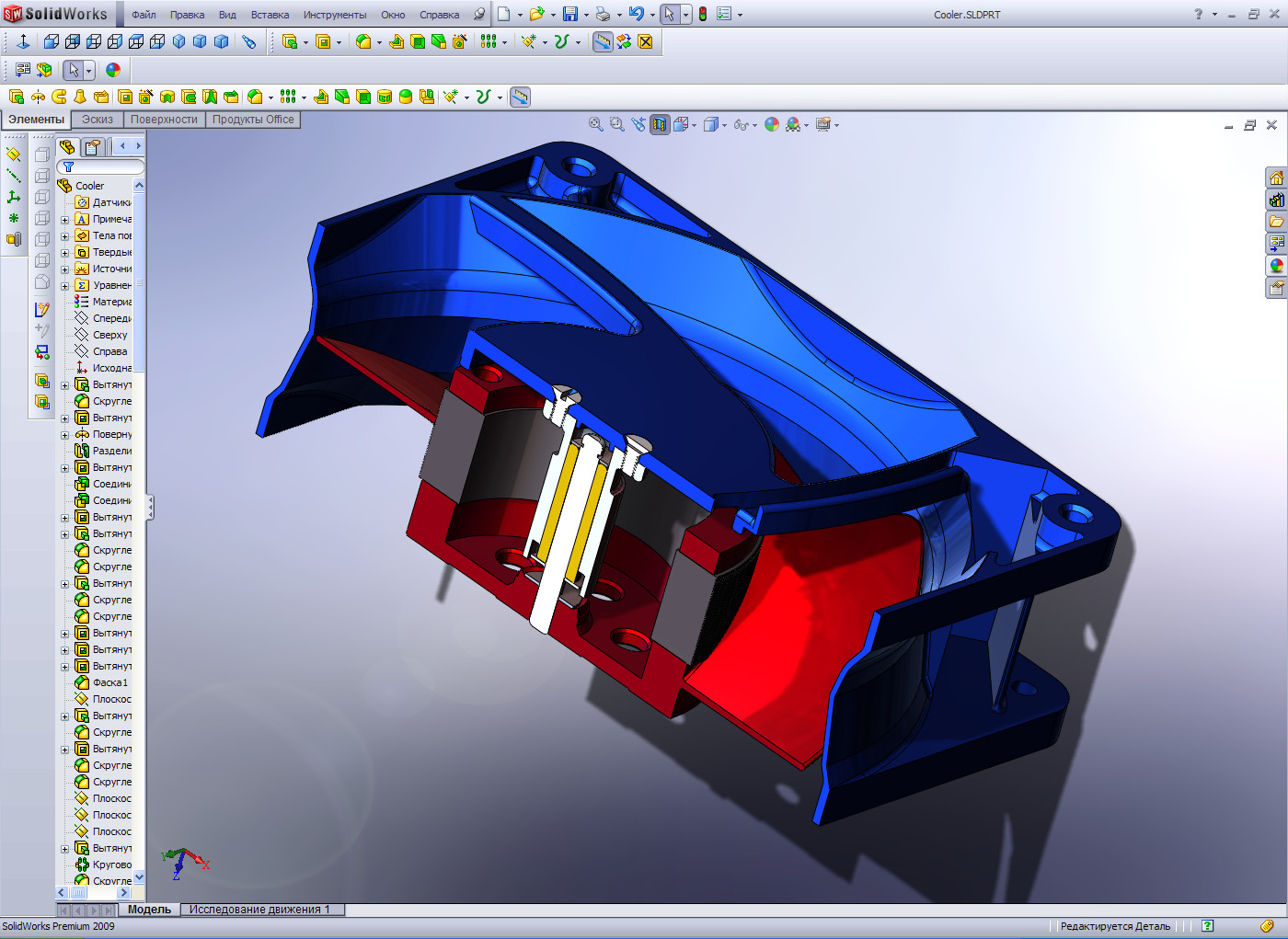The width and height of the screenshot is (1288, 939).
Task: Open SolidWorks Resources home icon
Action: pyautogui.click(x=1276, y=177)
